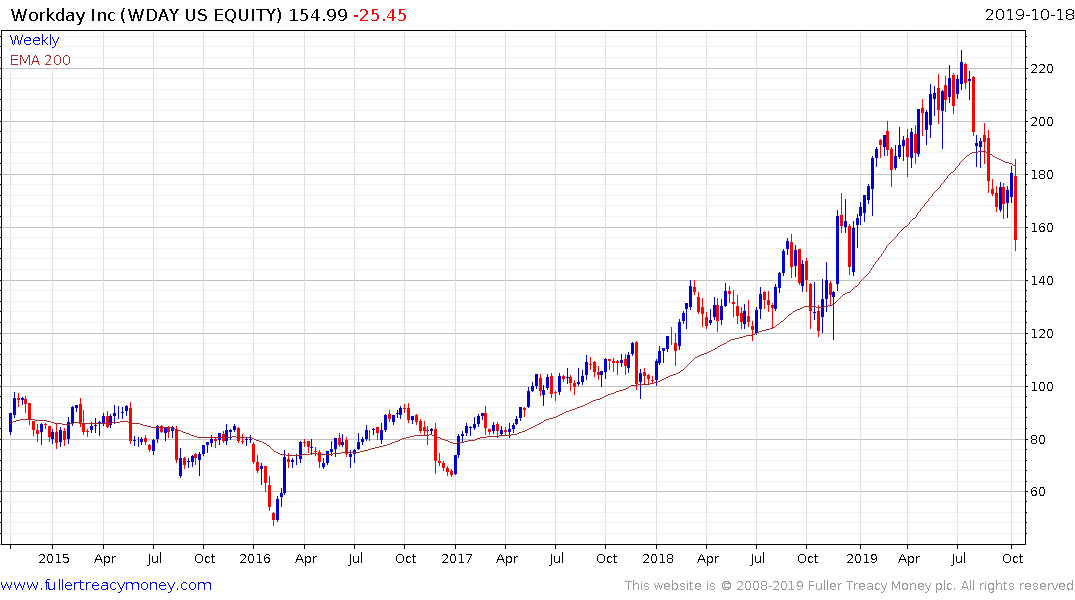Viewport: 1075px width, 600px height.
Task: Click the 2019 year axis label
Action: coord(862,558)
